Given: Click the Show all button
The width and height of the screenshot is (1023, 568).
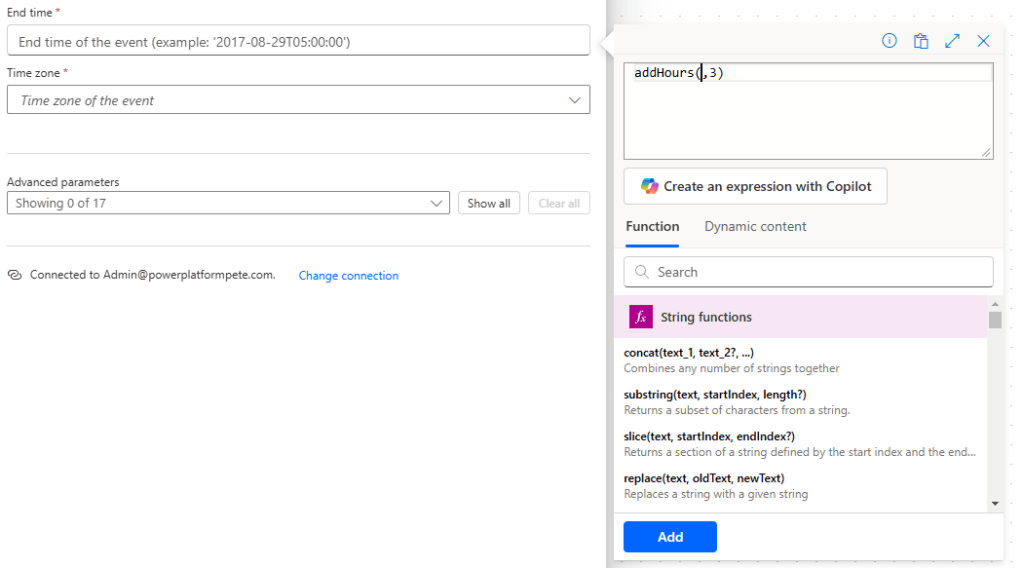Looking at the screenshot, I should coord(489,203).
